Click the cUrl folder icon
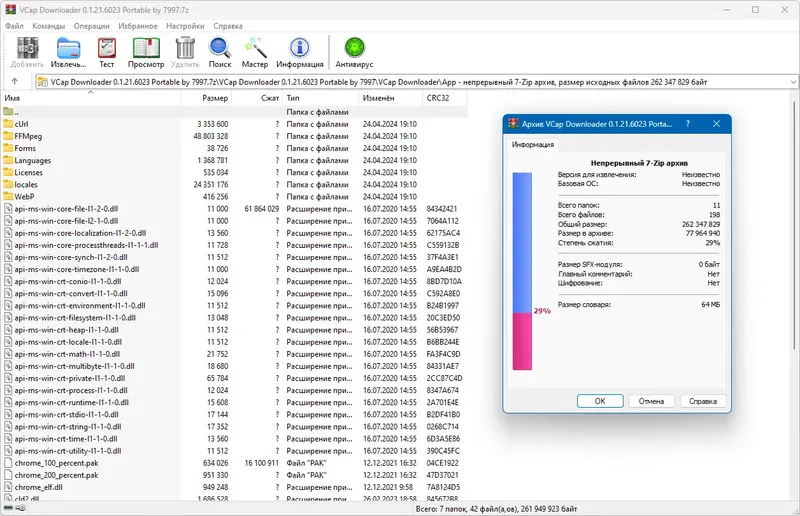 pos(8,124)
